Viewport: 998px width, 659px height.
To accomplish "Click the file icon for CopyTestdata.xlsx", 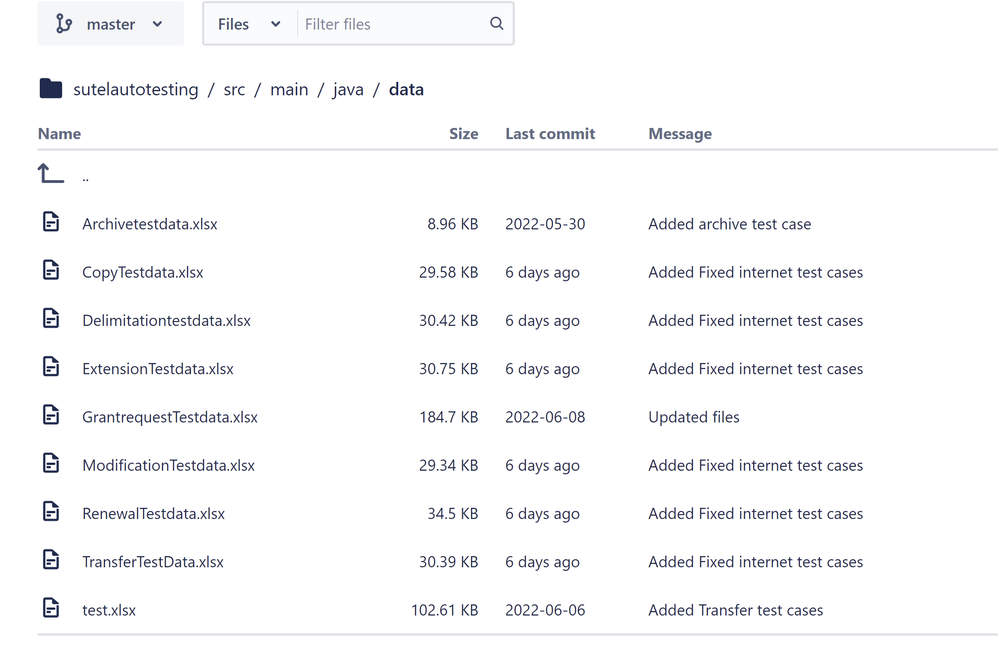I will (51, 270).
